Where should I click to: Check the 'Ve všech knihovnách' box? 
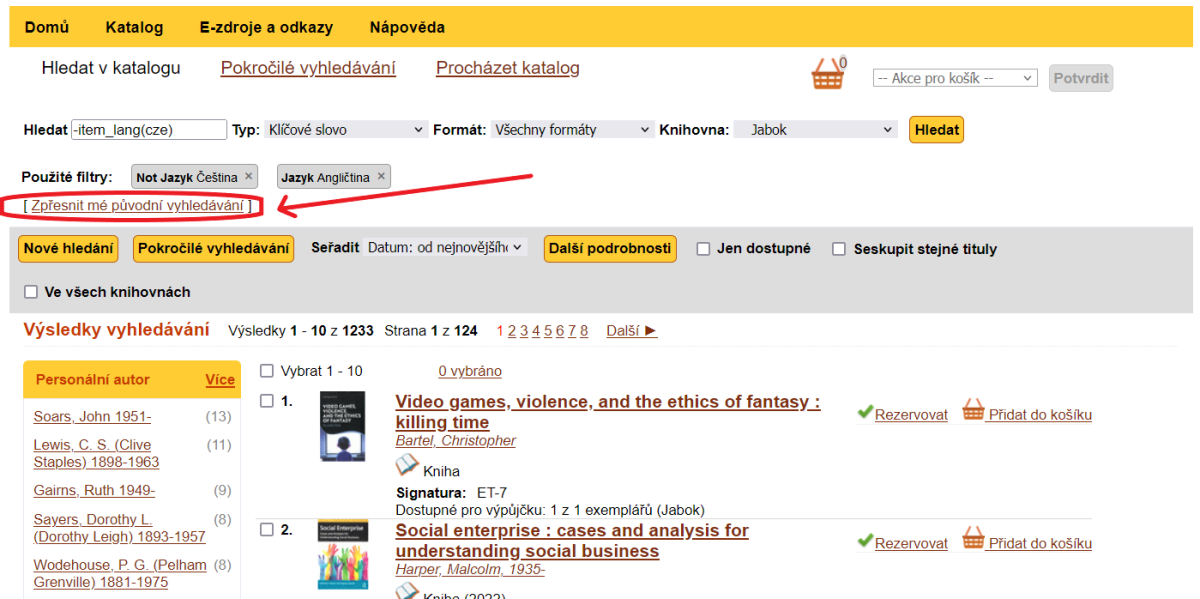(x=31, y=292)
